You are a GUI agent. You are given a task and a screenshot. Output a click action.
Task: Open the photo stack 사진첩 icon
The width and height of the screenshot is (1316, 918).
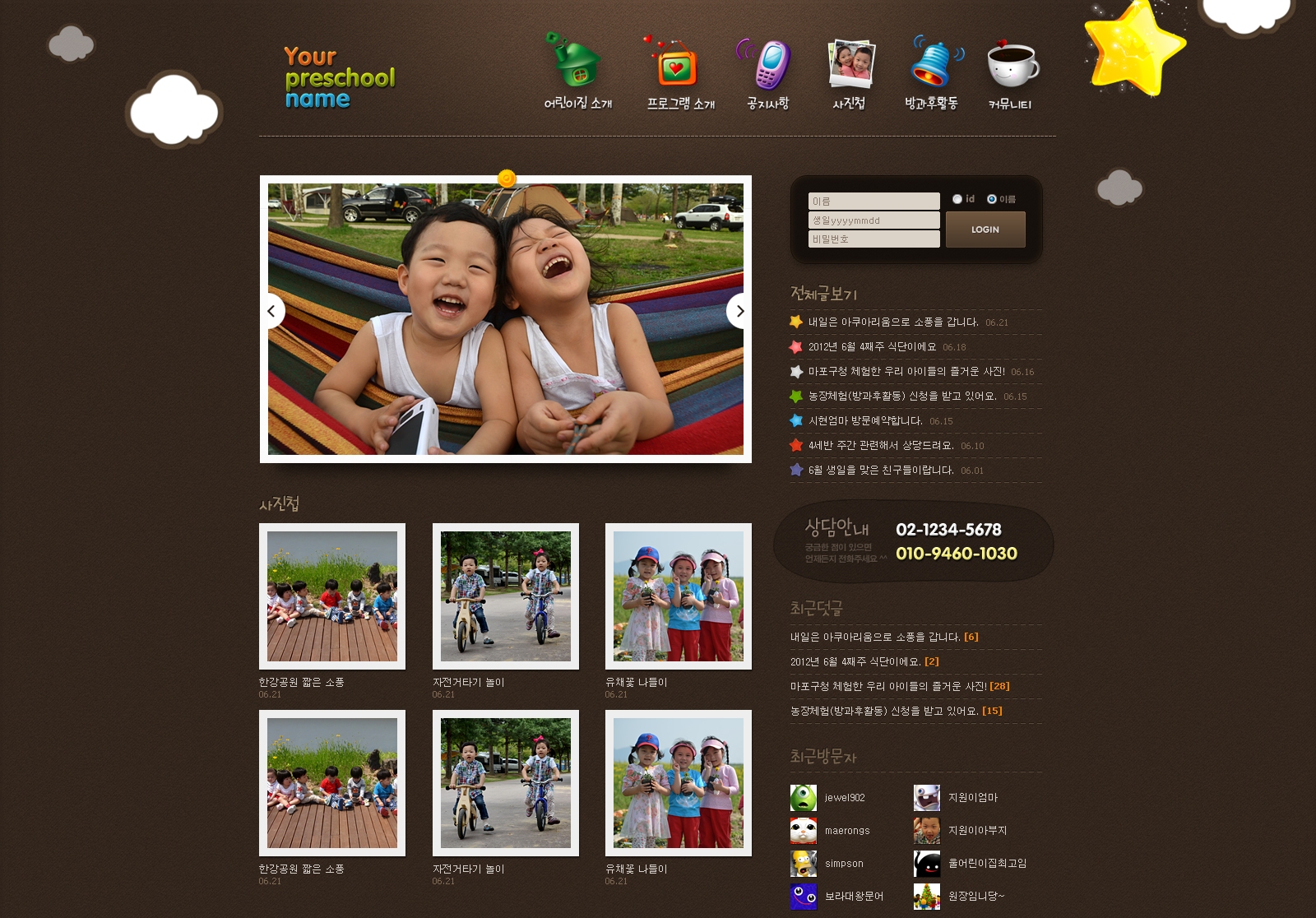[850, 64]
